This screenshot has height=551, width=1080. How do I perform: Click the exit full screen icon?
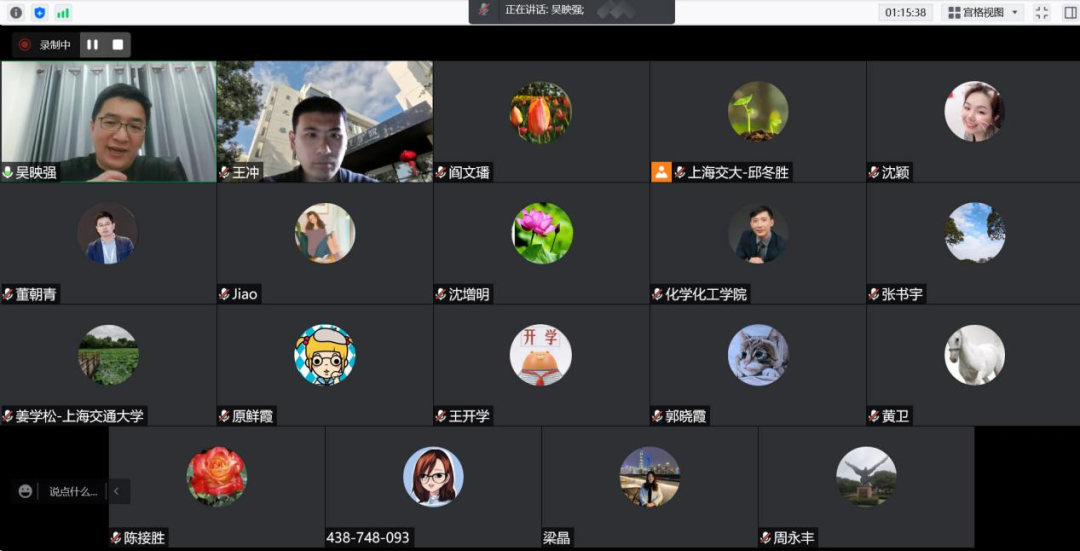pyautogui.click(x=1042, y=12)
